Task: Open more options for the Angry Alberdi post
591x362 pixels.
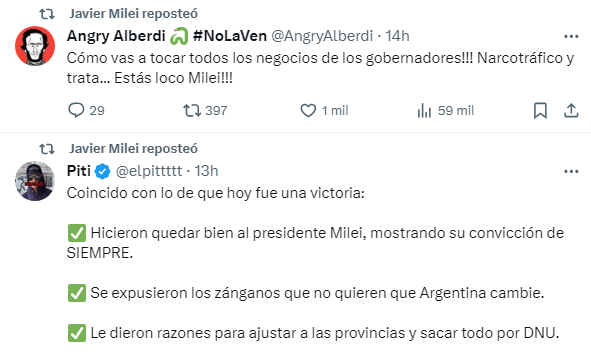Action: (x=571, y=37)
